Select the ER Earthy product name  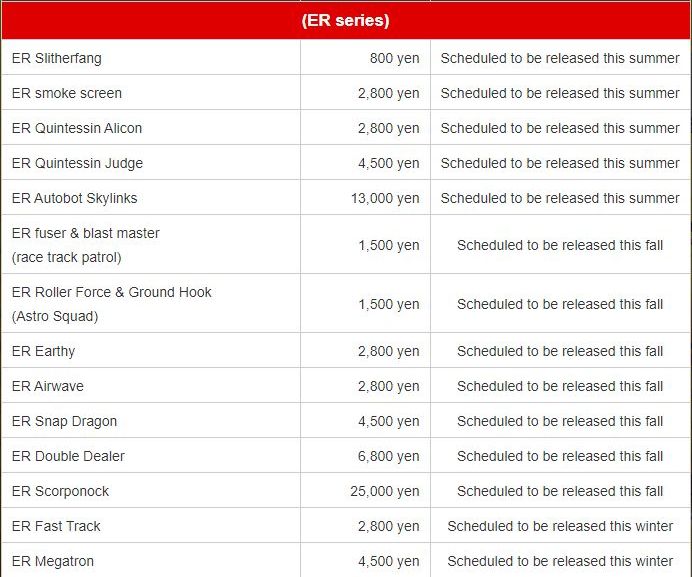coord(43,351)
